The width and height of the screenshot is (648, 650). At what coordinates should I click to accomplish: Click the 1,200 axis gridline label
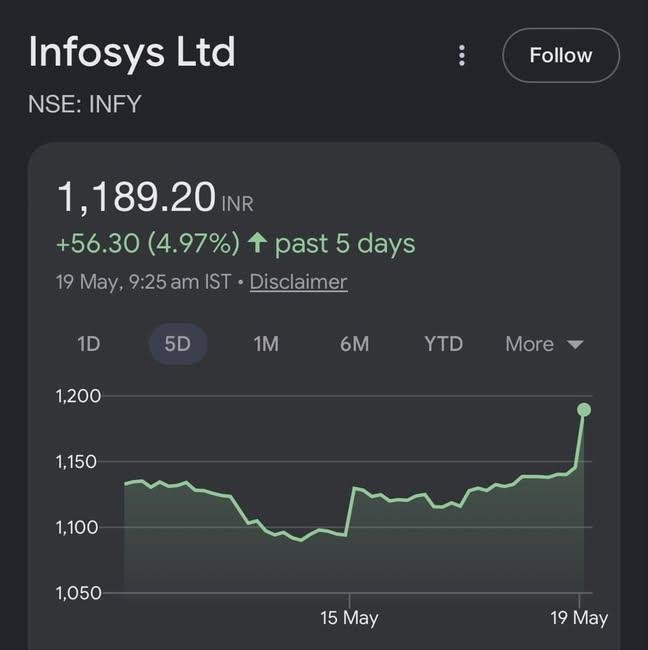(x=78, y=396)
